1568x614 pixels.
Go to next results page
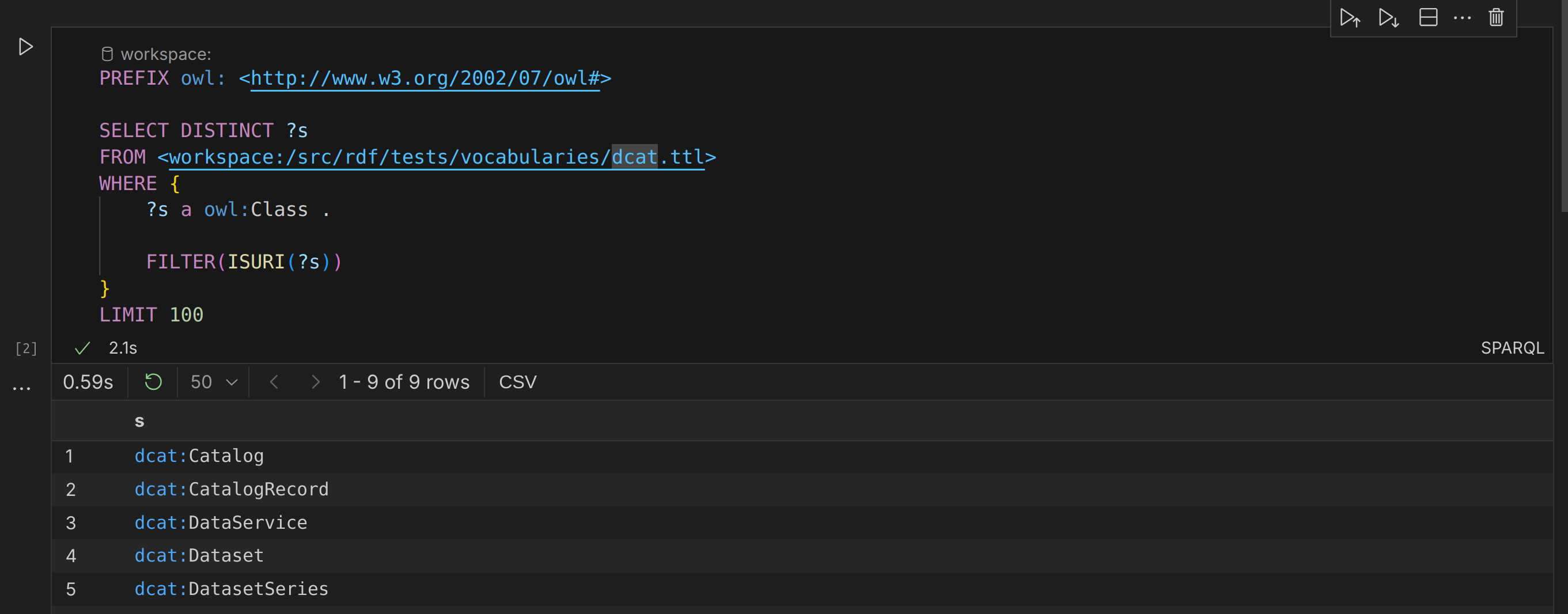315,382
